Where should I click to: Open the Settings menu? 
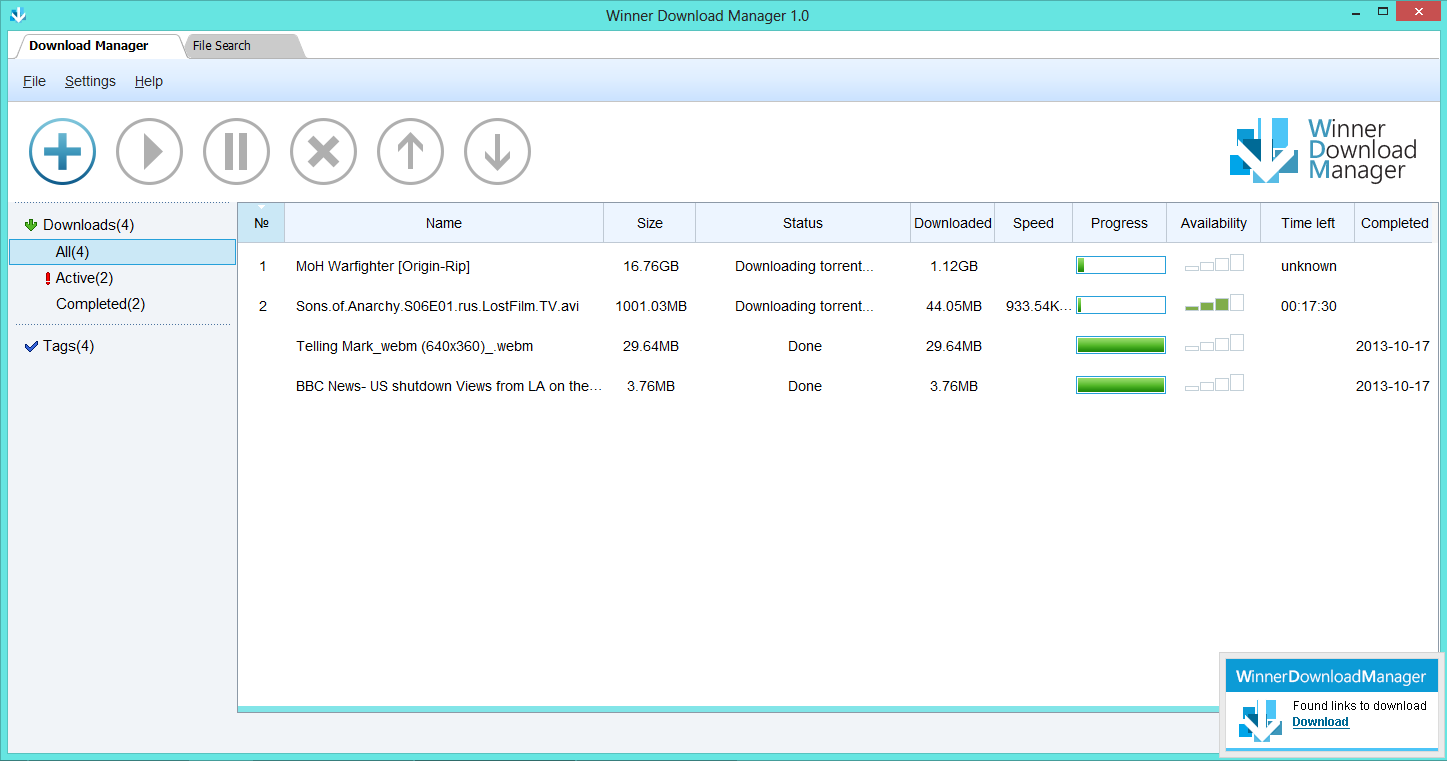[90, 81]
